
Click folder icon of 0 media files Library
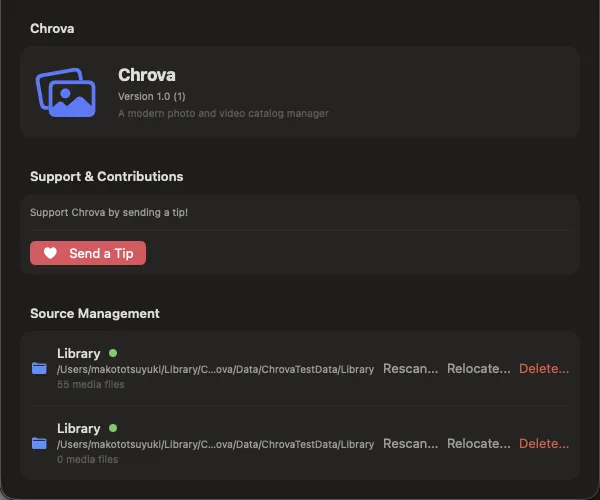[x=39, y=443]
